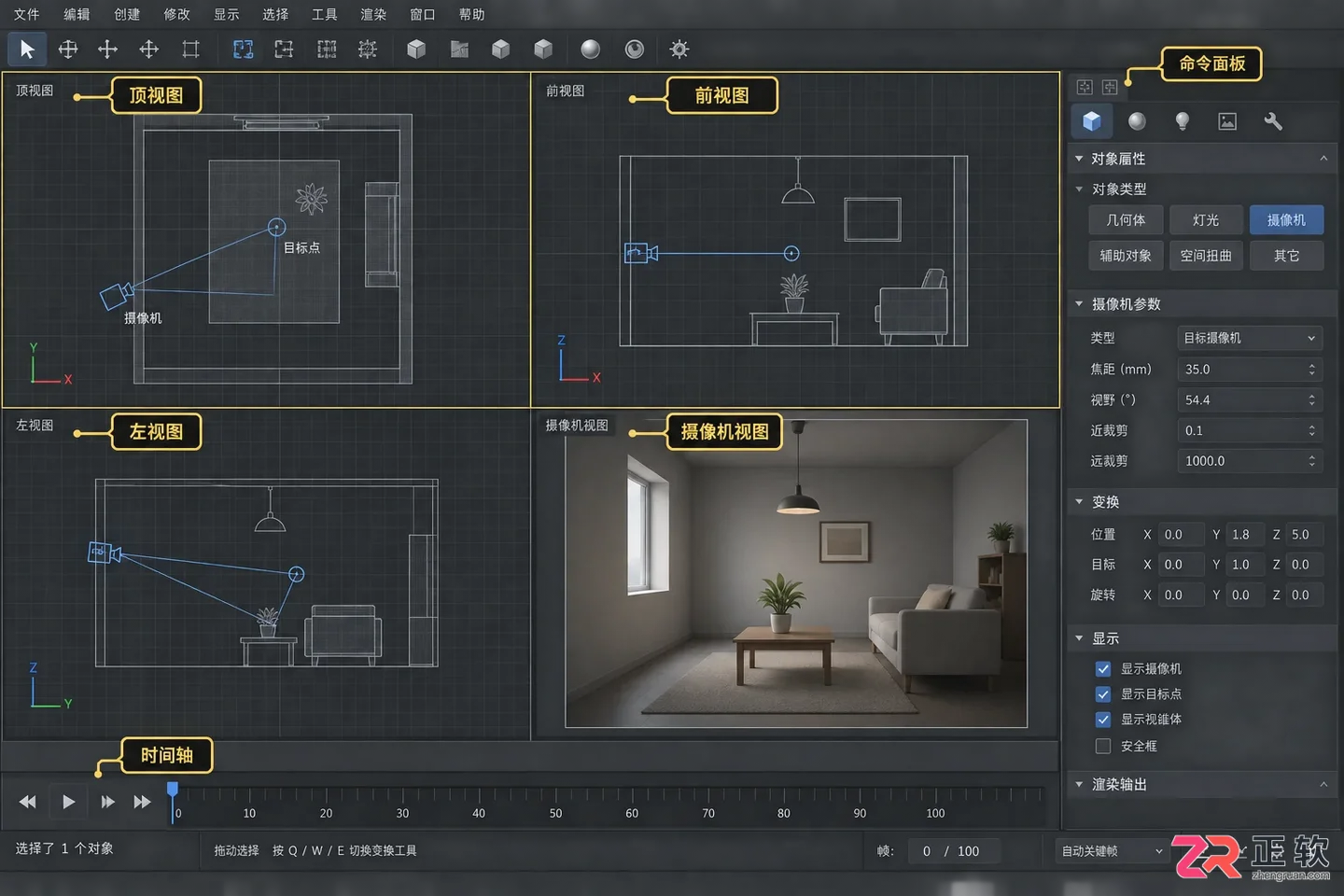Click the 位置 Z field showing 5.0
The height and width of the screenshot is (896, 1344).
pos(1305,535)
